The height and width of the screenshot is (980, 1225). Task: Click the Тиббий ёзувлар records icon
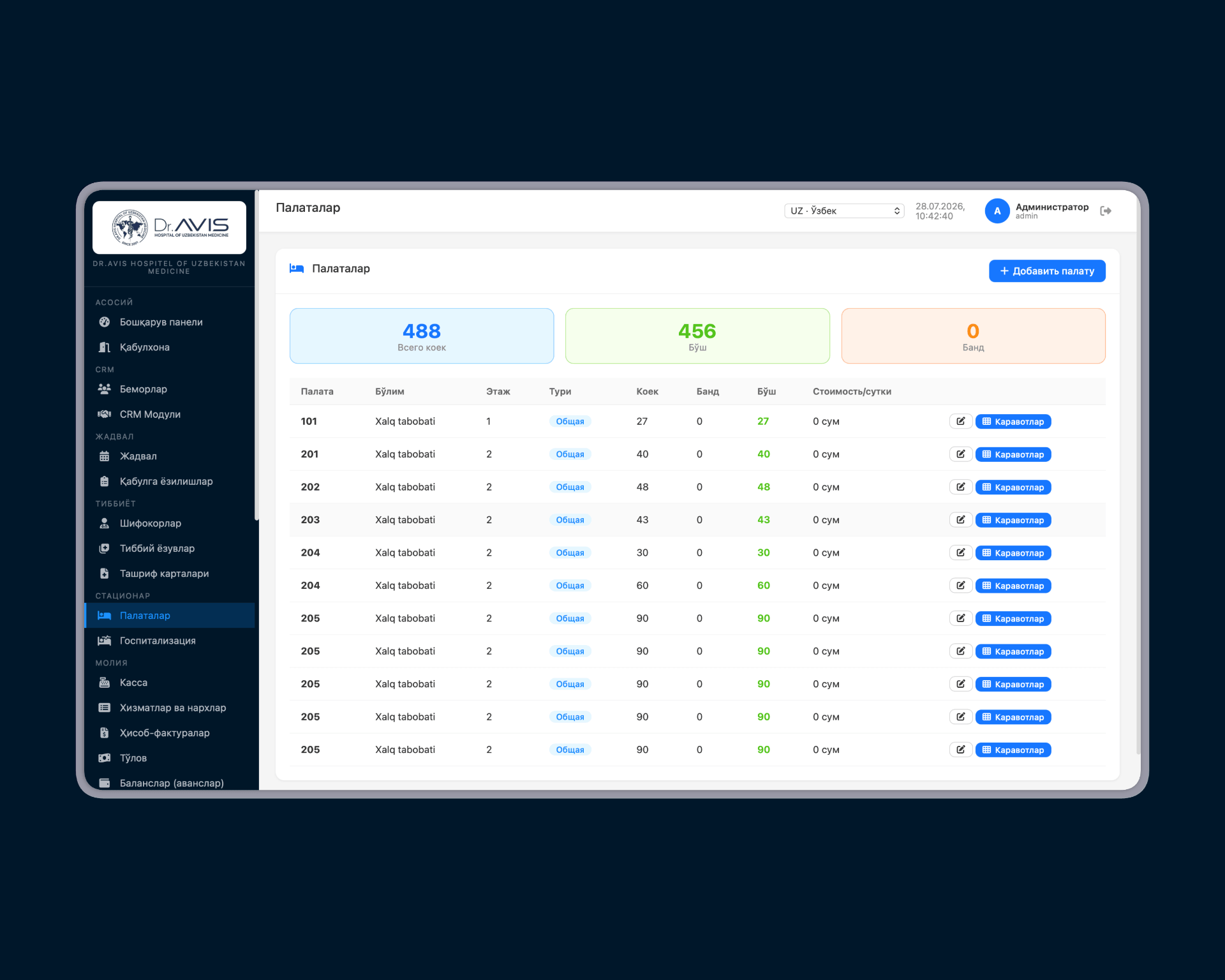pyautogui.click(x=105, y=548)
